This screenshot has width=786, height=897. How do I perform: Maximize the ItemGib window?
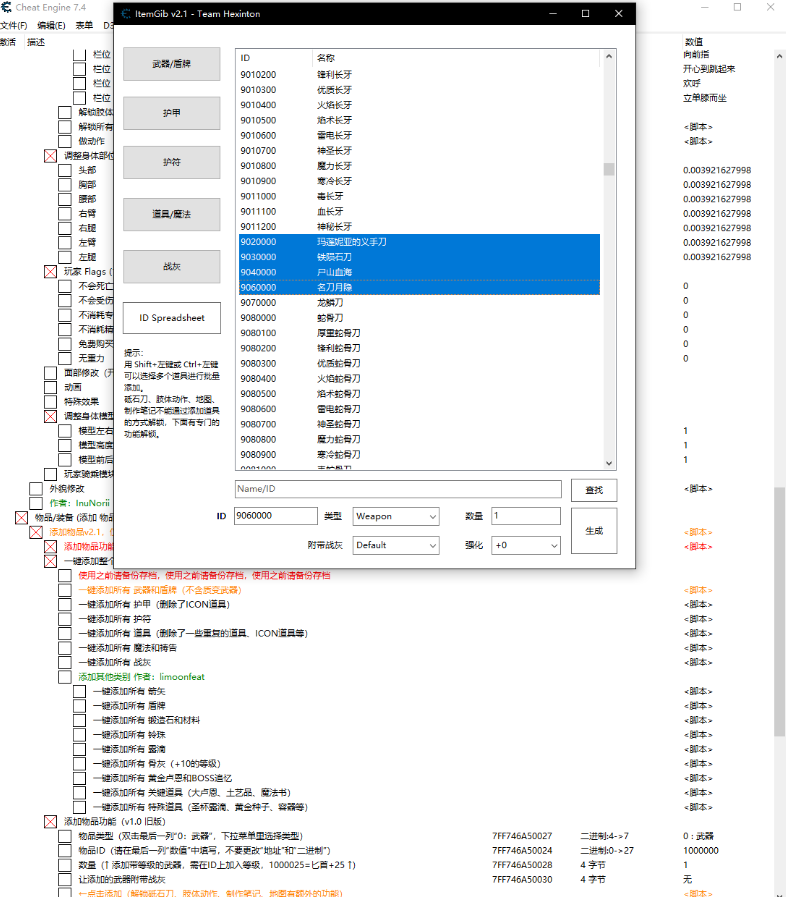click(x=585, y=14)
